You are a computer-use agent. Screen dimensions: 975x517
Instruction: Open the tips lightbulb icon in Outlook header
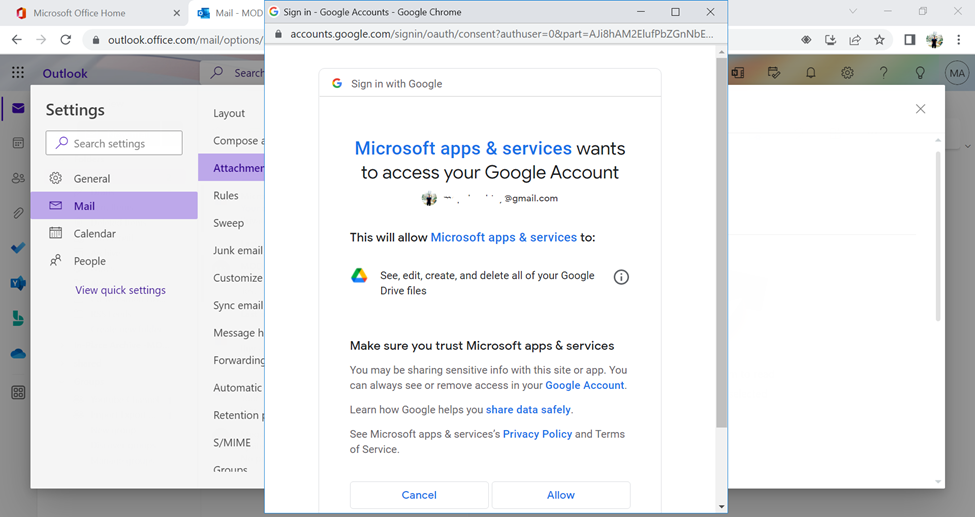[920, 73]
